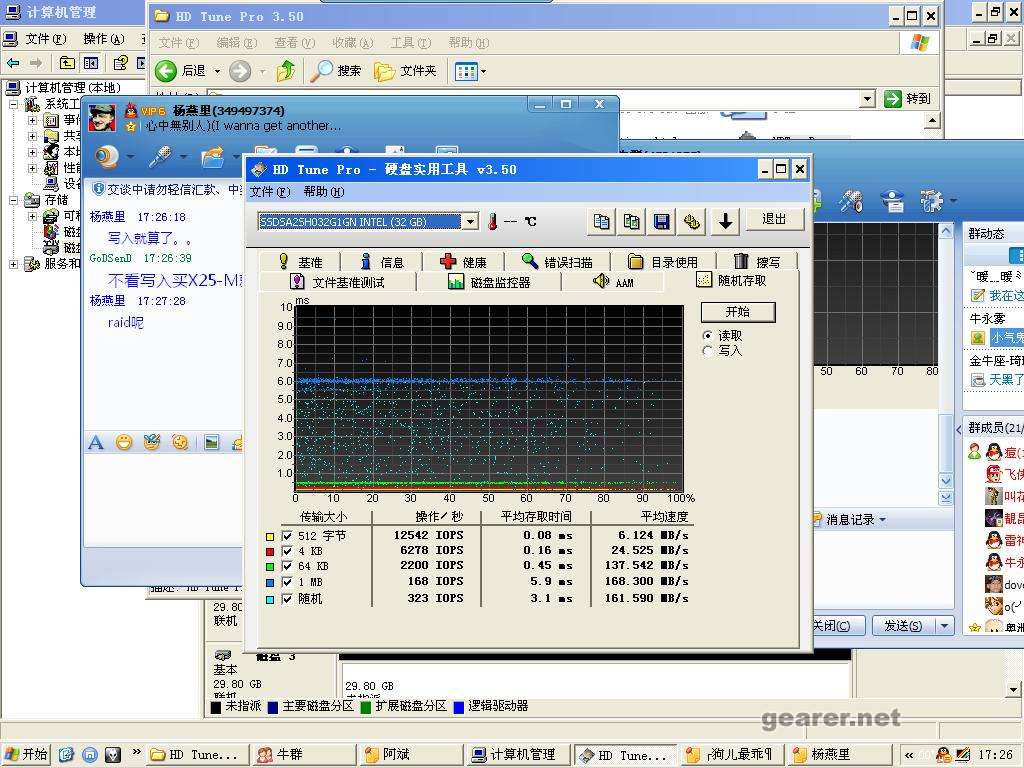Open the Views icon in Explorer toolbar
The width and height of the screenshot is (1024, 768).
click(466, 71)
